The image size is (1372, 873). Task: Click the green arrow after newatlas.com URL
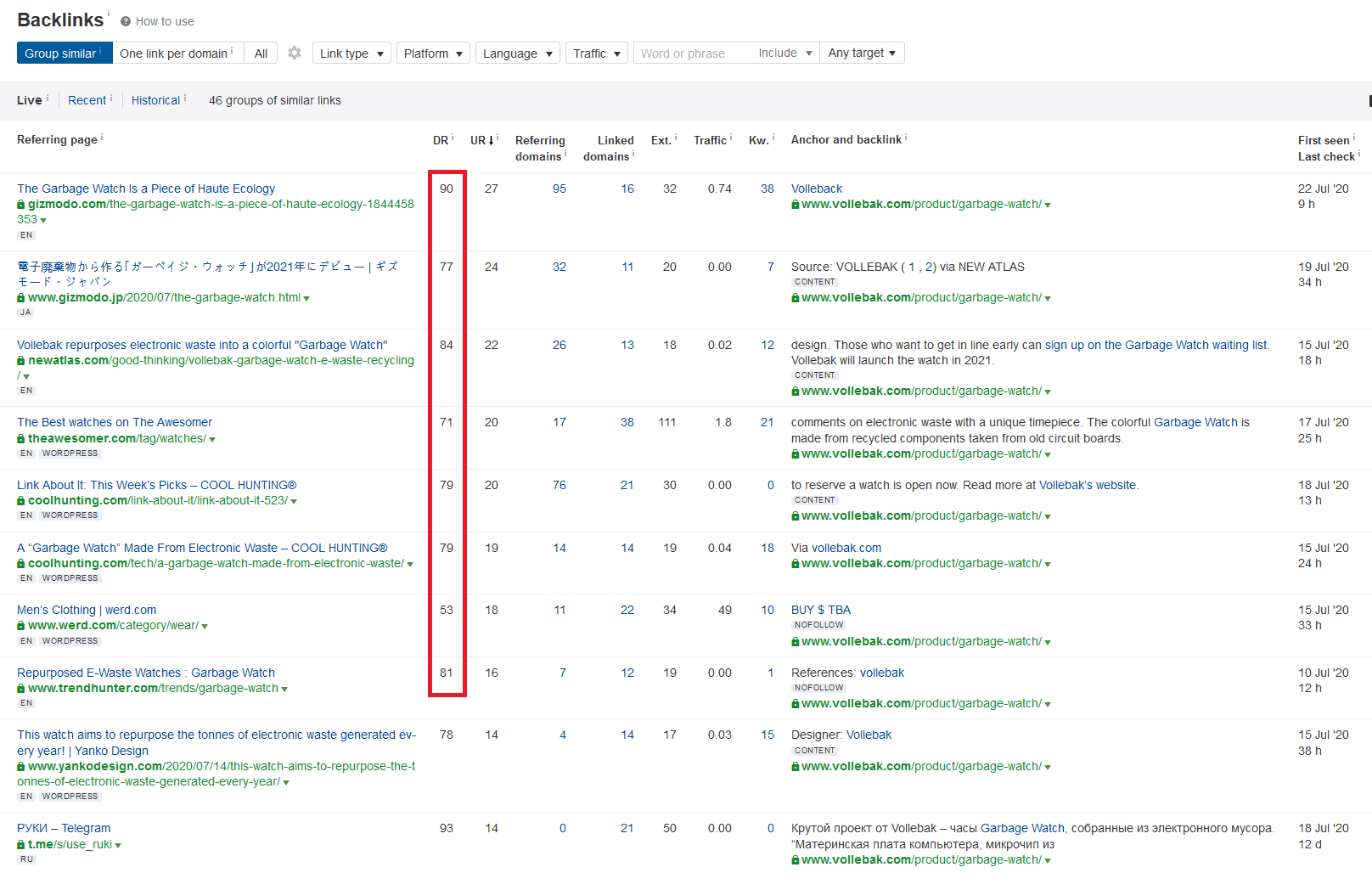[x=27, y=376]
